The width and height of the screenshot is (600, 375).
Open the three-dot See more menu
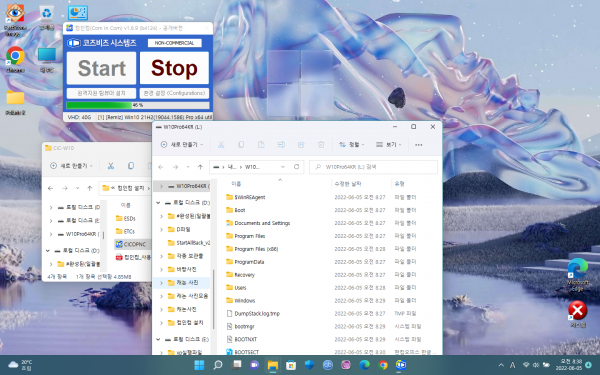419,145
